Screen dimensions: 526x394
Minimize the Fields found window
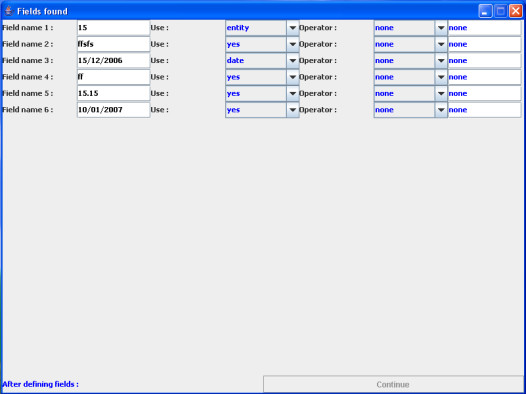tap(485, 11)
